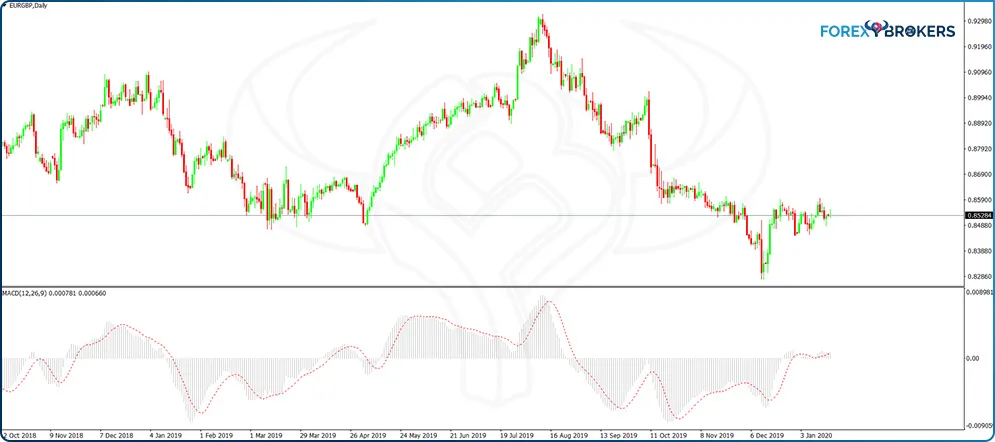Click the highest candlestick peak in August 2019
995x442 pixels.
[541, 17]
